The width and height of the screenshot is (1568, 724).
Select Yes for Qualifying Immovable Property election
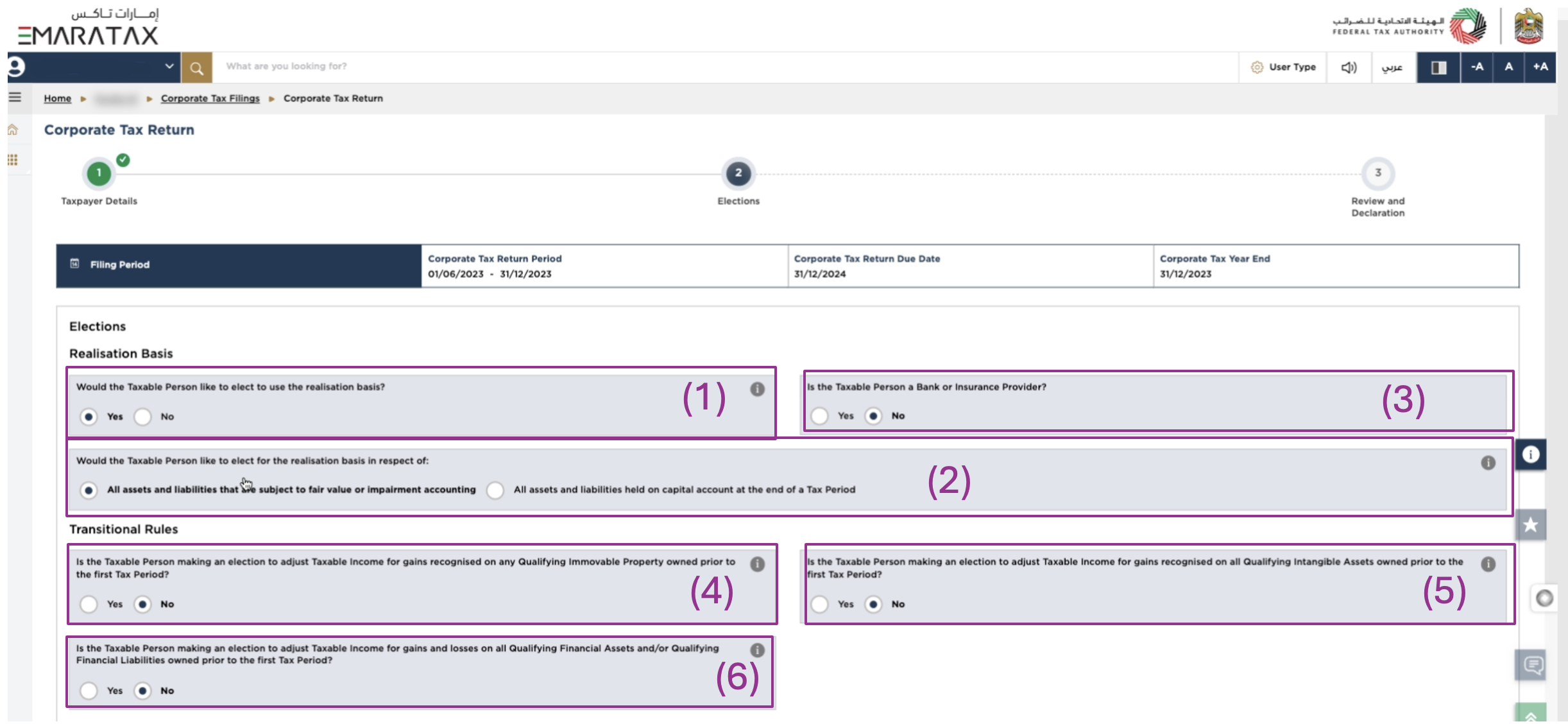click(x=89, y=604)
